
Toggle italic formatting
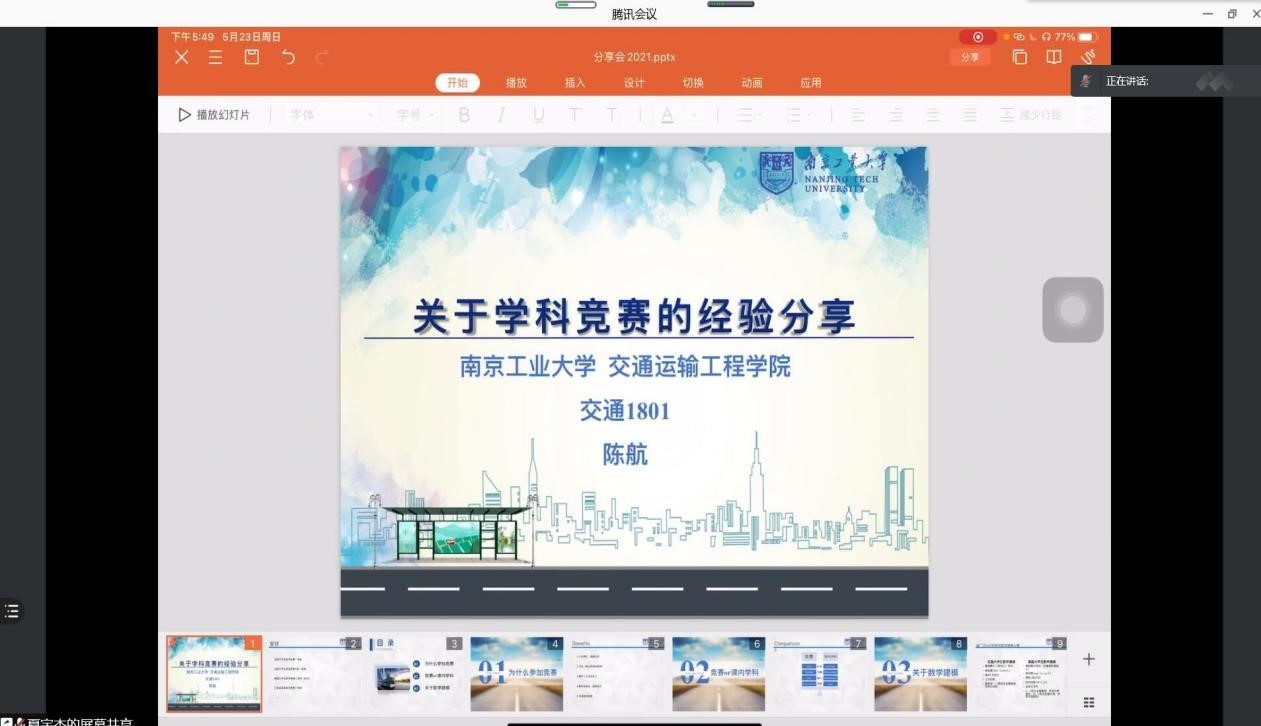pos(501,115)
